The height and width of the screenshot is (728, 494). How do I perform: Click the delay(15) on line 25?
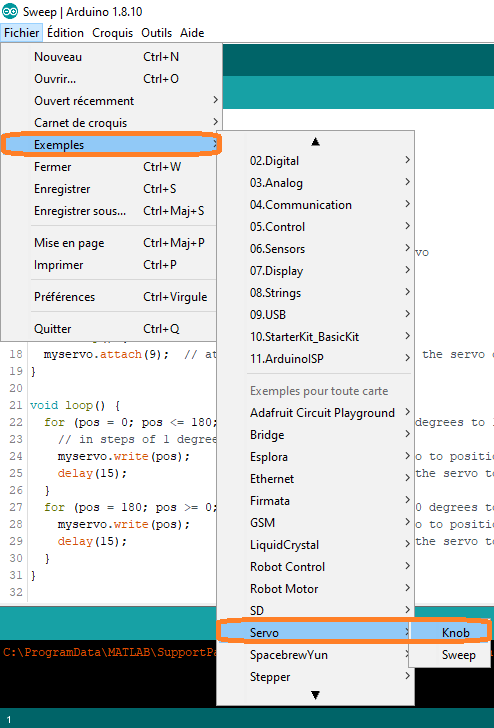[92, 474]
